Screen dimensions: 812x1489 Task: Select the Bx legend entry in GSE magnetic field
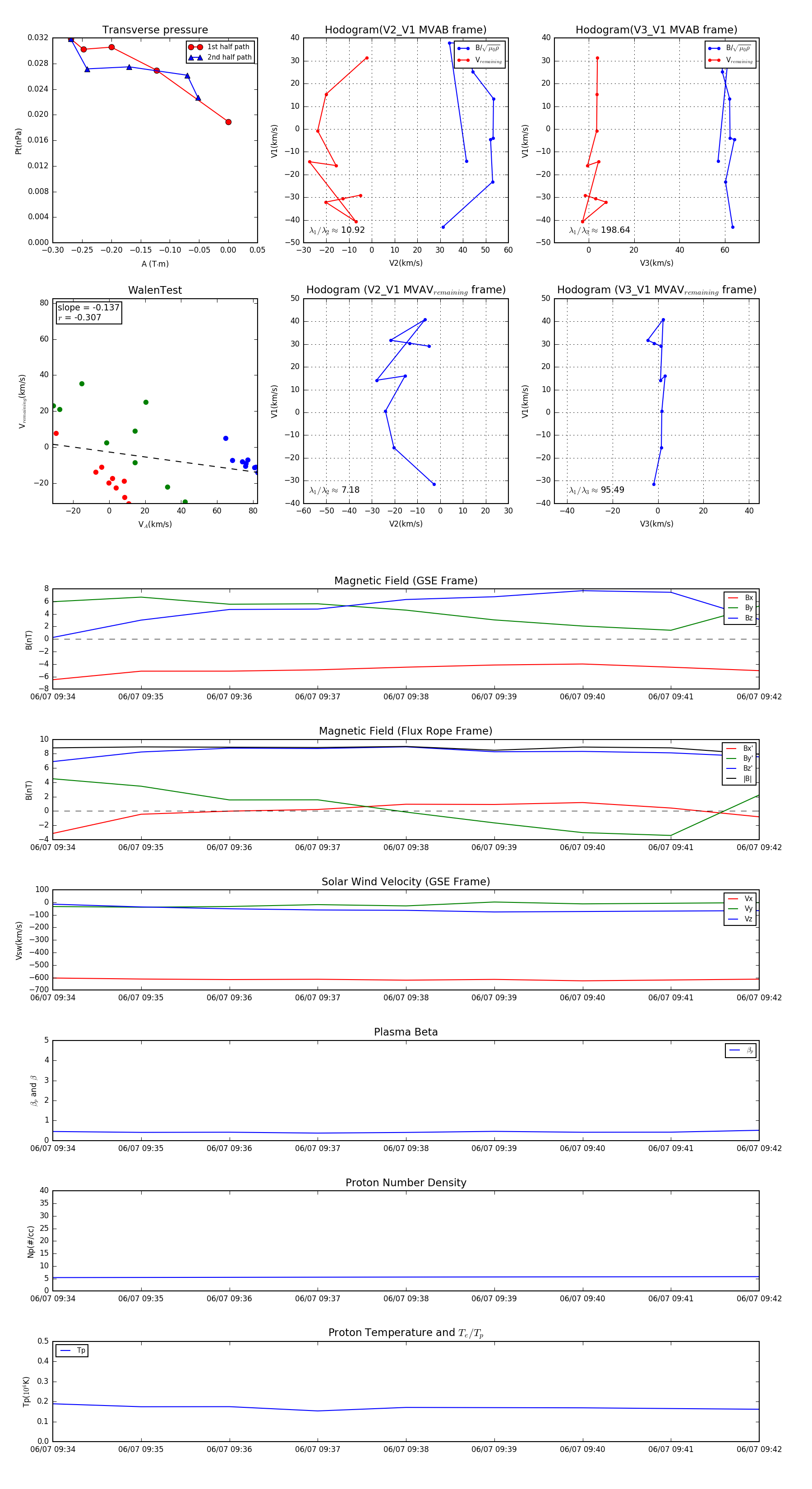[740, 598]
